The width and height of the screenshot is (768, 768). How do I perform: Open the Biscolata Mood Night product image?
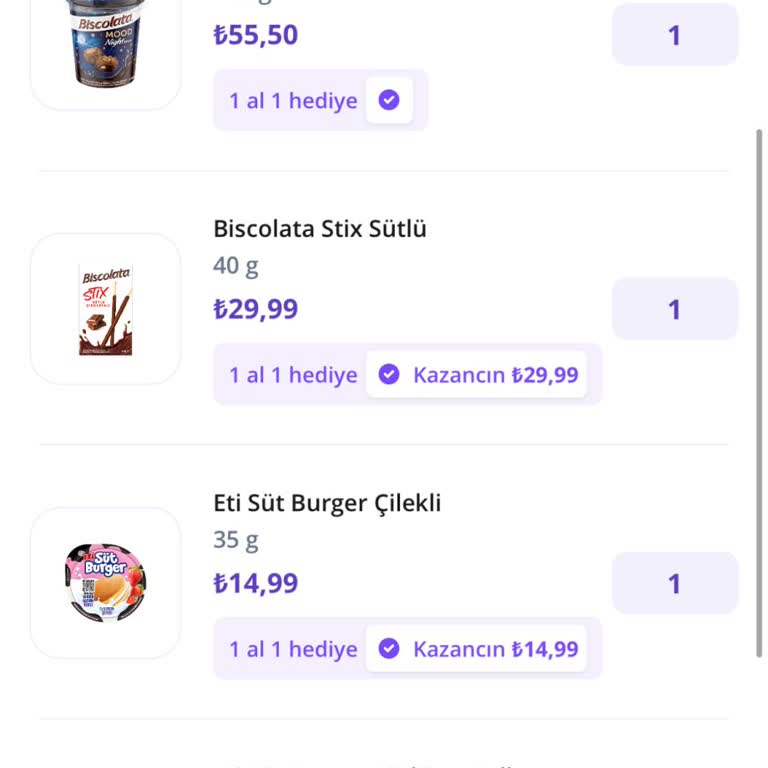click(x=106, y=45)
